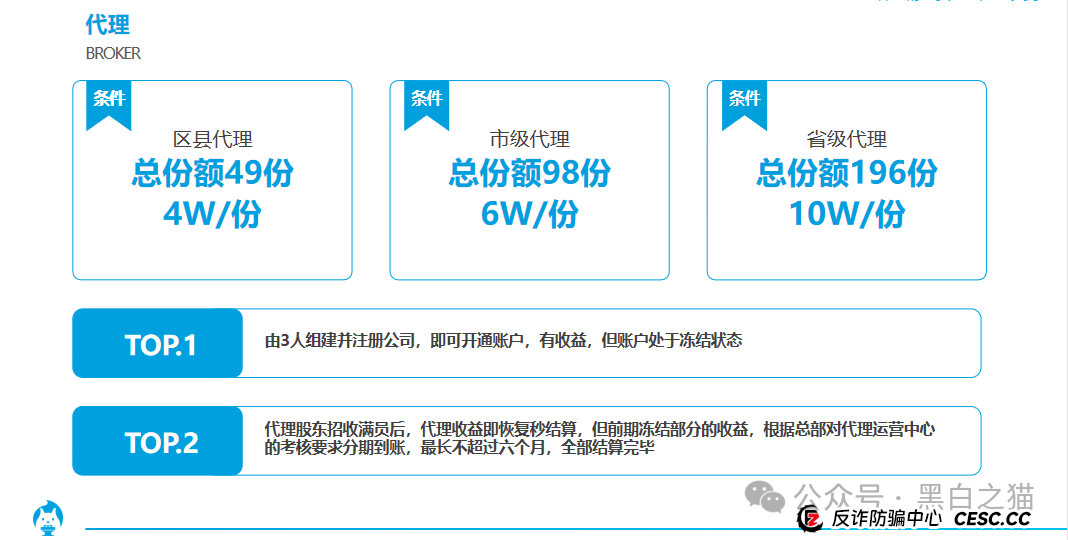1068x540 pixels.
Task: Click the 省级代理 title
Action: pos(847,140)
